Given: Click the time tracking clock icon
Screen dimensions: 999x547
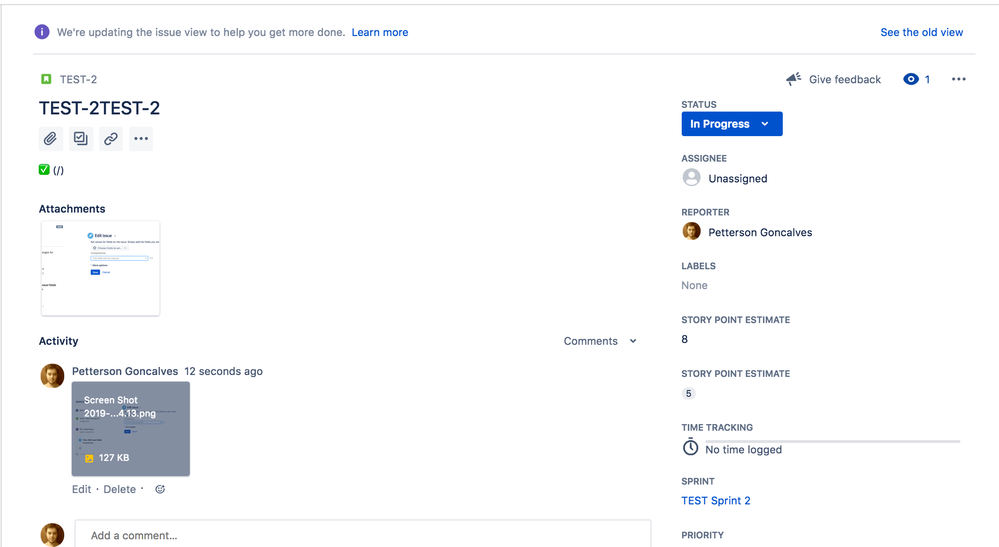Looking at the screenshot, I should coord(691,447).
